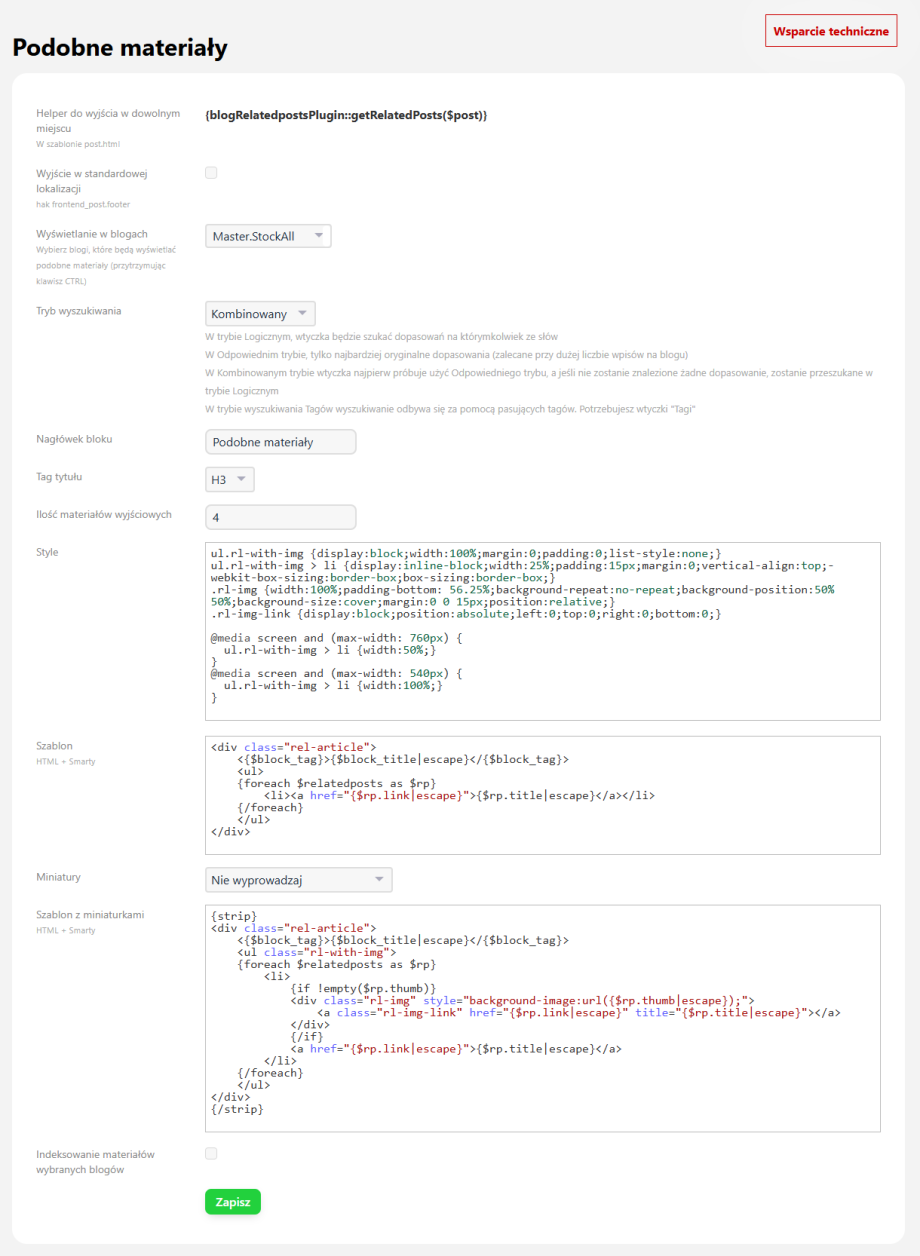The width and height of the screenshot is (920, 1256).
Task: Click the Indeksowanie materiałów wybranych blogów label
Action: point(96,1161)
